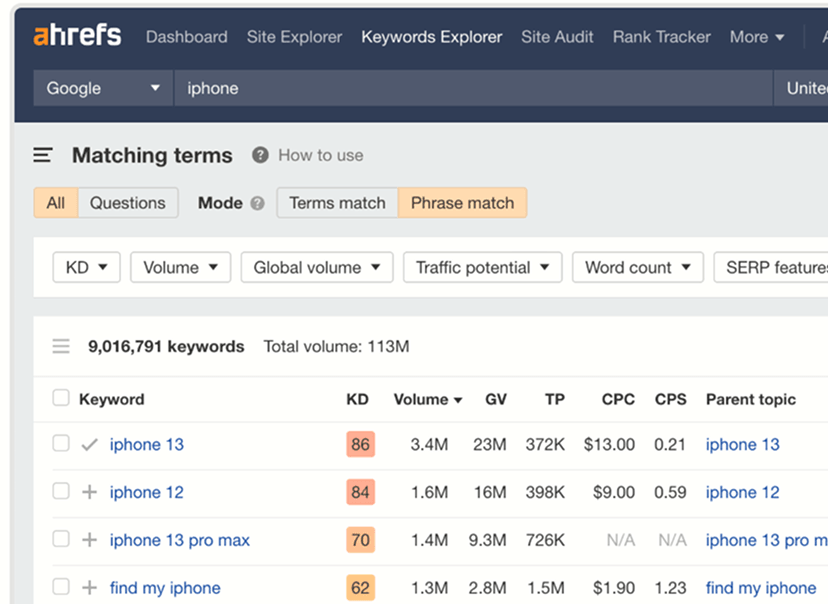
Task: Click the KD column header
Action: [357, 400]
